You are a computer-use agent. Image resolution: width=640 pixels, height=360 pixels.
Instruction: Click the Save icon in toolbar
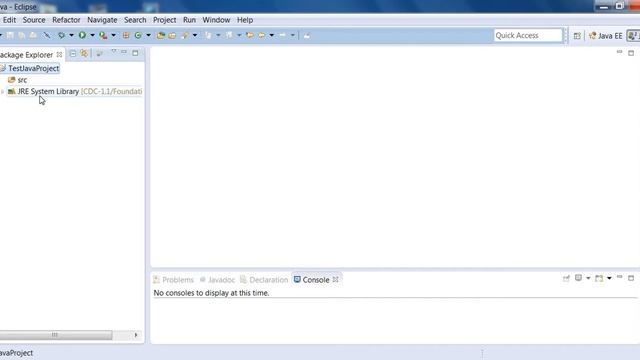click(x=10, y=36)
